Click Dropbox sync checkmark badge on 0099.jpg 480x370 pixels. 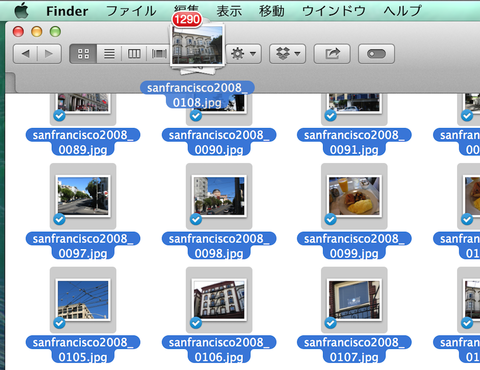330,219
